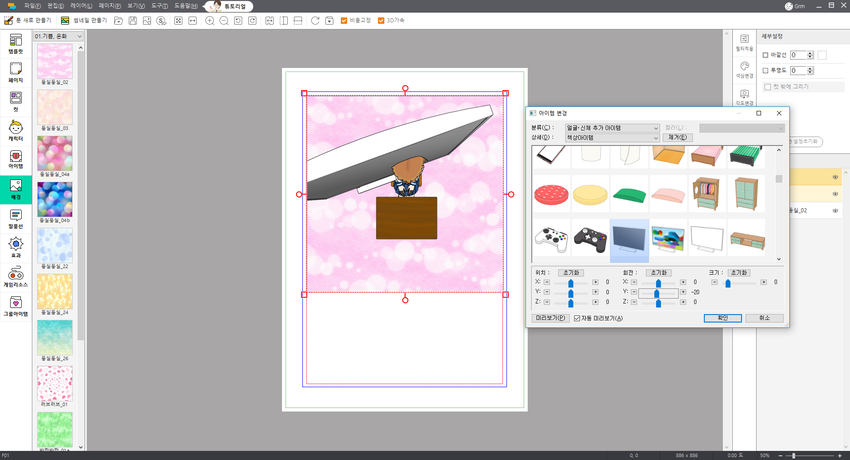Click 초기화 reset button for 회전

tap(659, 273)
